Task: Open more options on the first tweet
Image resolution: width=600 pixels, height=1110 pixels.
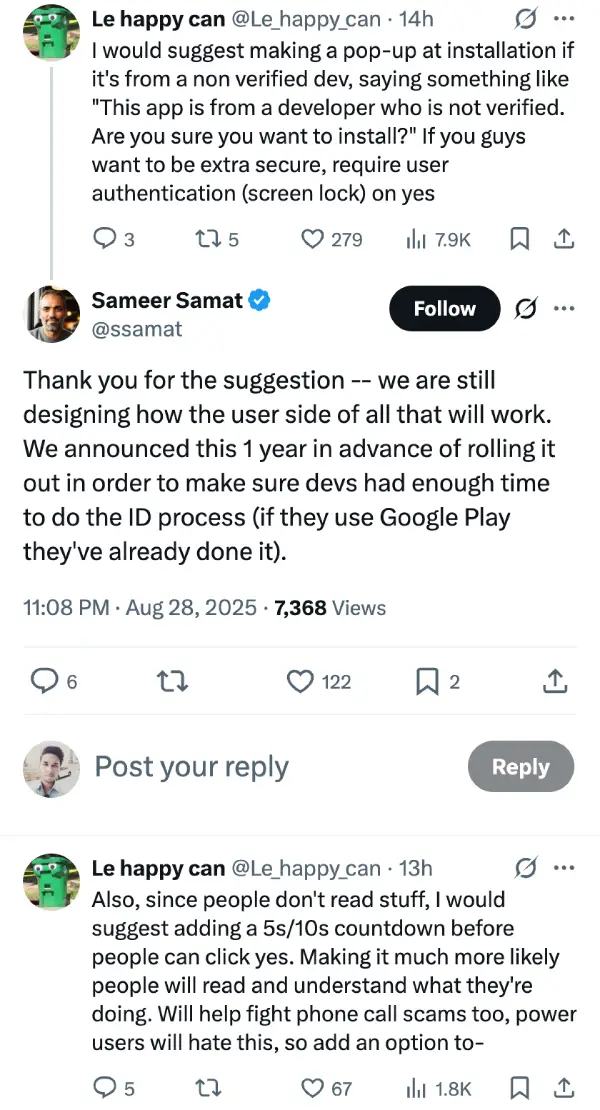Action: pos(563,19)
